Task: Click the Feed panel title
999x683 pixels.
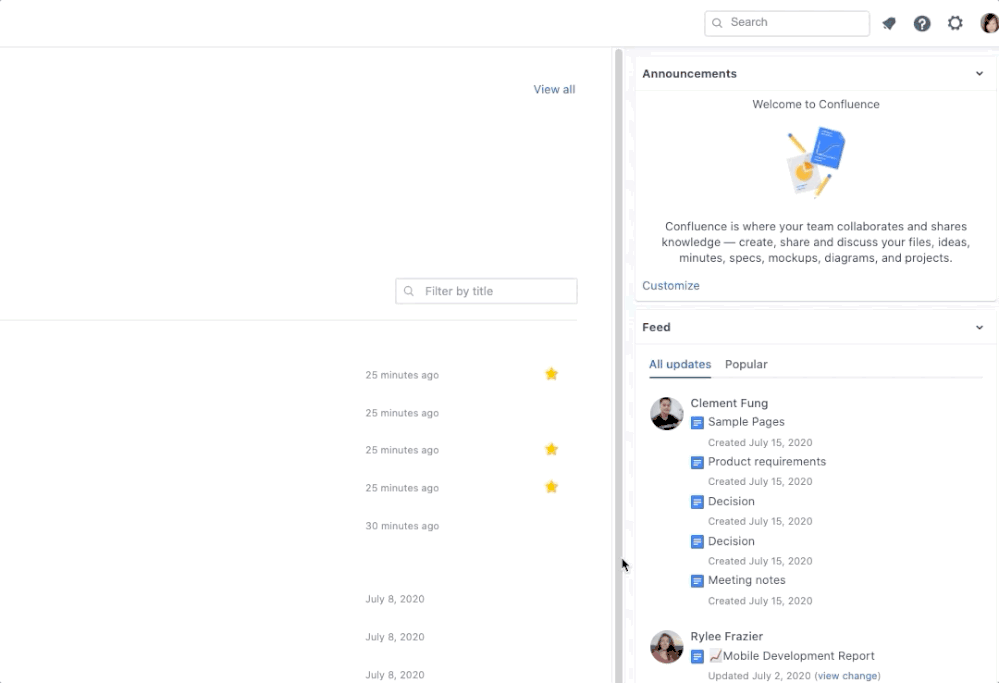Action: [x=656, y=327]
